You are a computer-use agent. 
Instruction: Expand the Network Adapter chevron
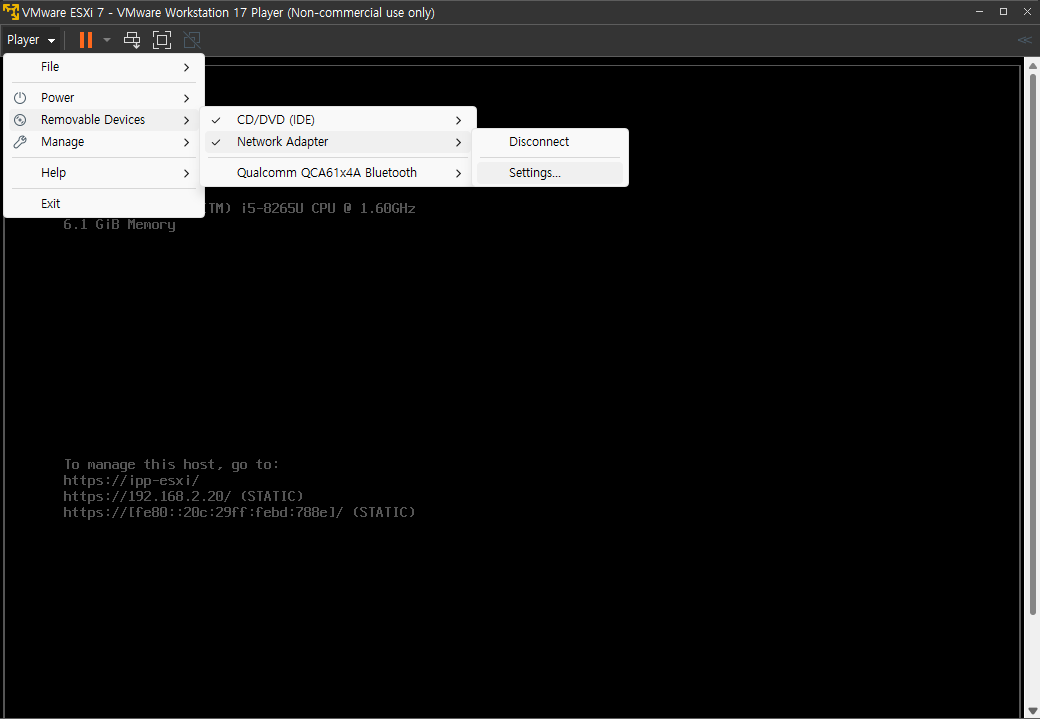458,142
